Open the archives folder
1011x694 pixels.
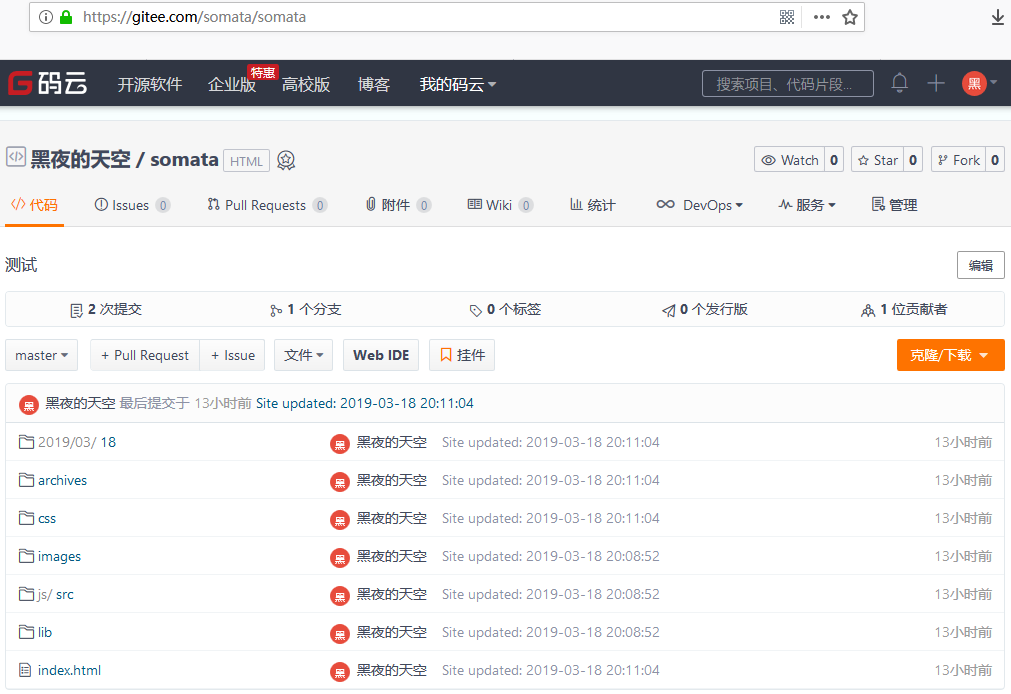coord(62,480)
